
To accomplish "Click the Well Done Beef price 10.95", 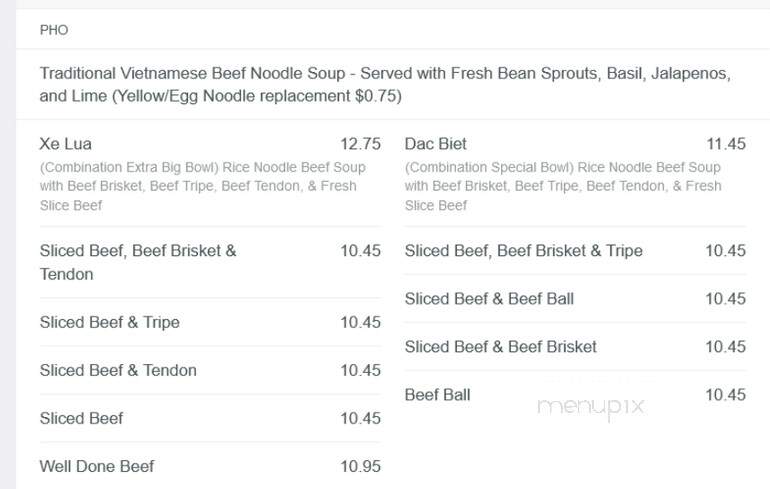I will [360, 466].
